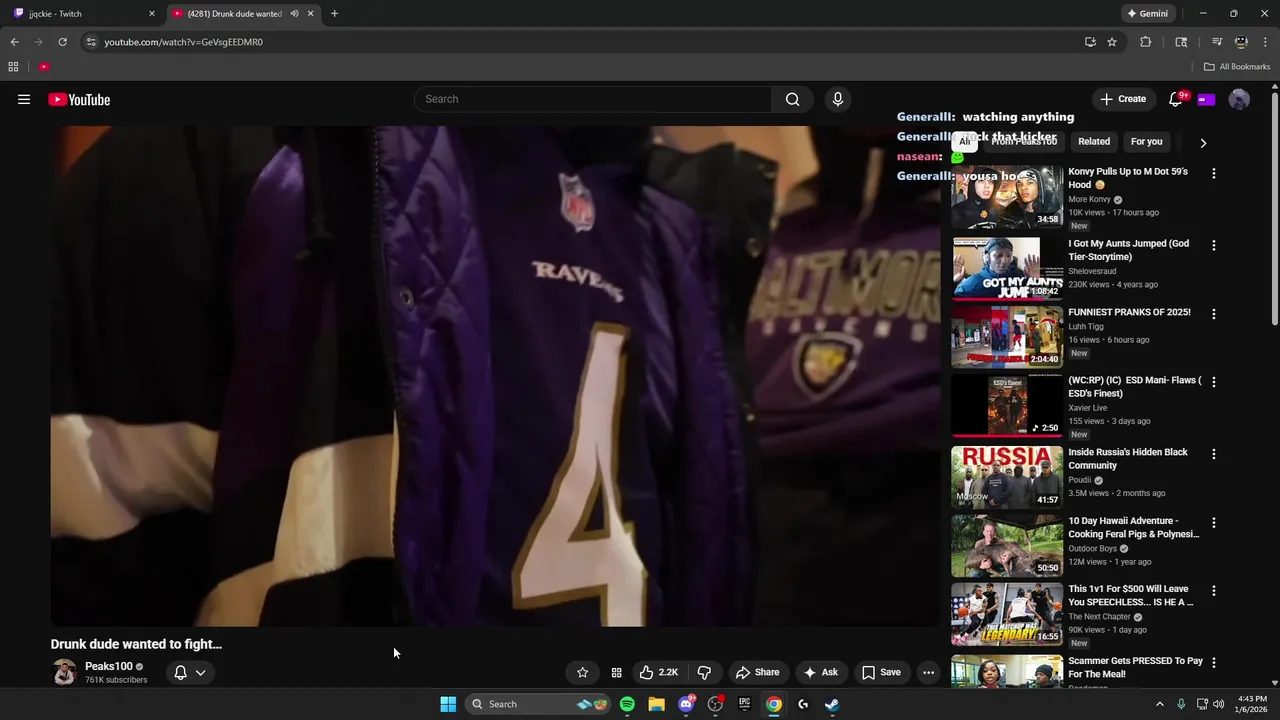Click the Chrome address bar URL
Image resolution: width=1280 pixels, height=720 pixels.
coord(183,42)
